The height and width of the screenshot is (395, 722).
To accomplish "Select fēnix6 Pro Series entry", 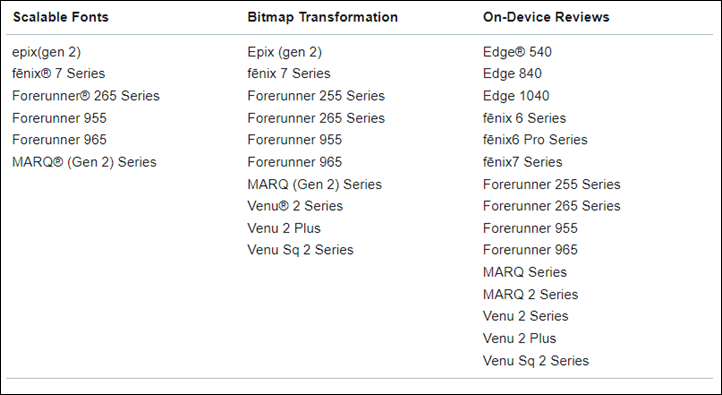I will tap(535, 139).
